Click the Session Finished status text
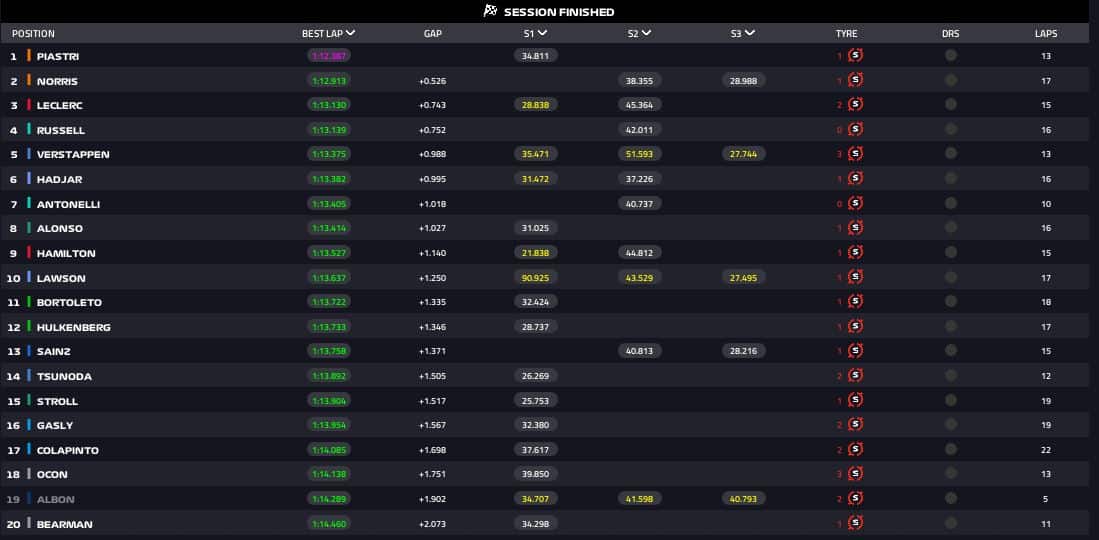 click(x=559, y=12)
